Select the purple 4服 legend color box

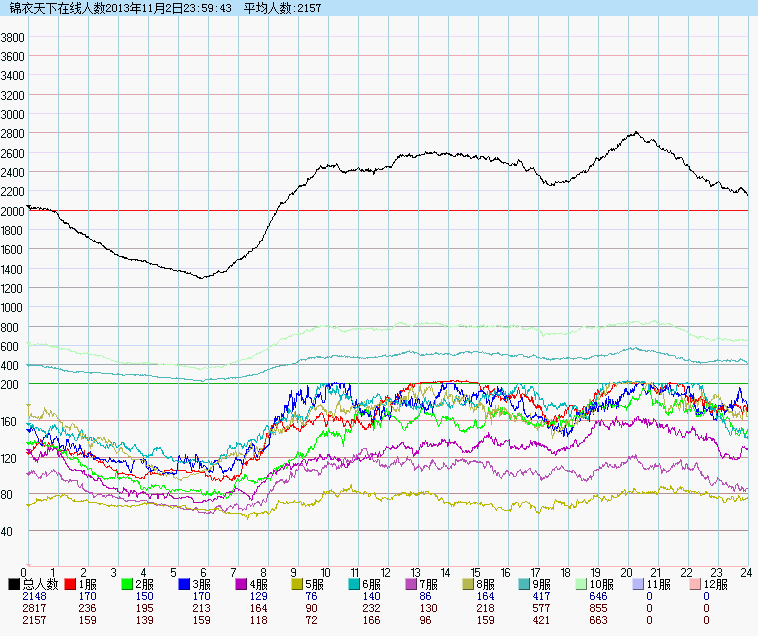pyautogui.click(x=242, y=584)
